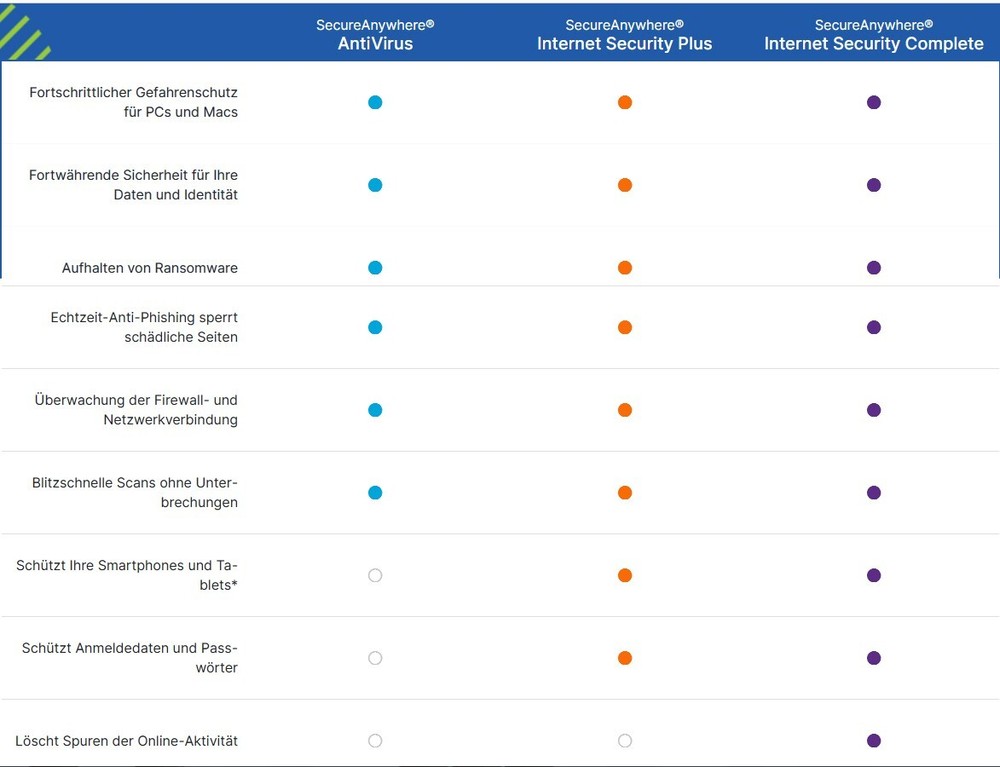
Task: Click orange dot in Smartphones und Tablets row
Action: [x=625, y=575]
